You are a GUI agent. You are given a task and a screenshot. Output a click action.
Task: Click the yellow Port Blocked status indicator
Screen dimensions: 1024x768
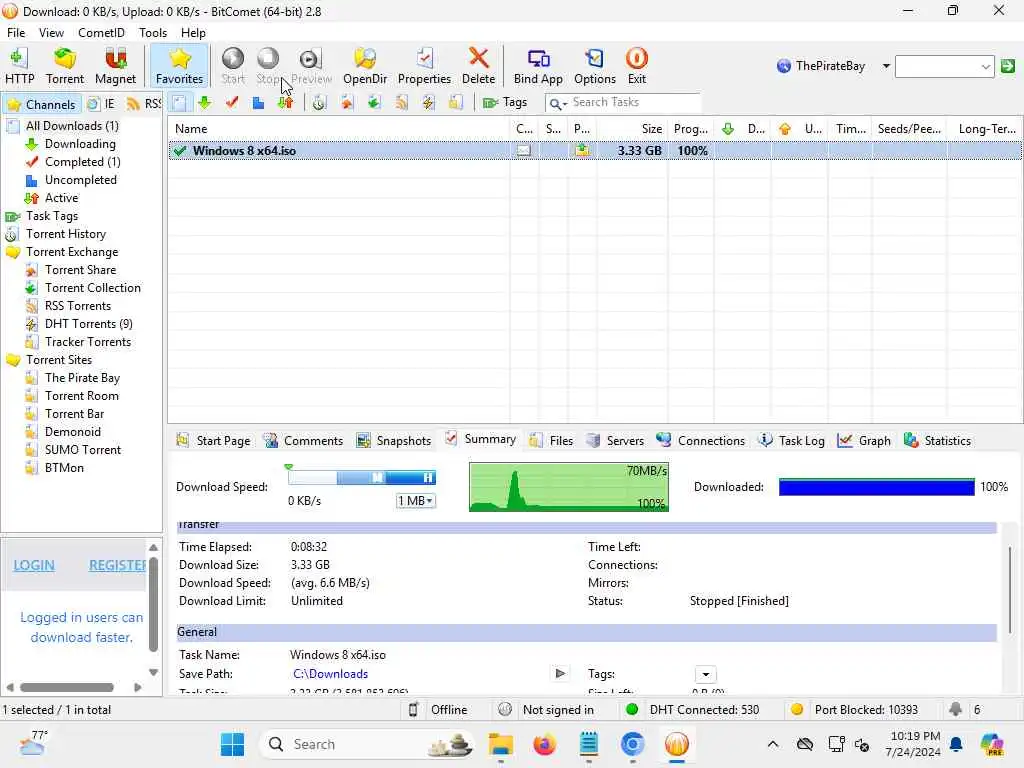click(797, 709)
